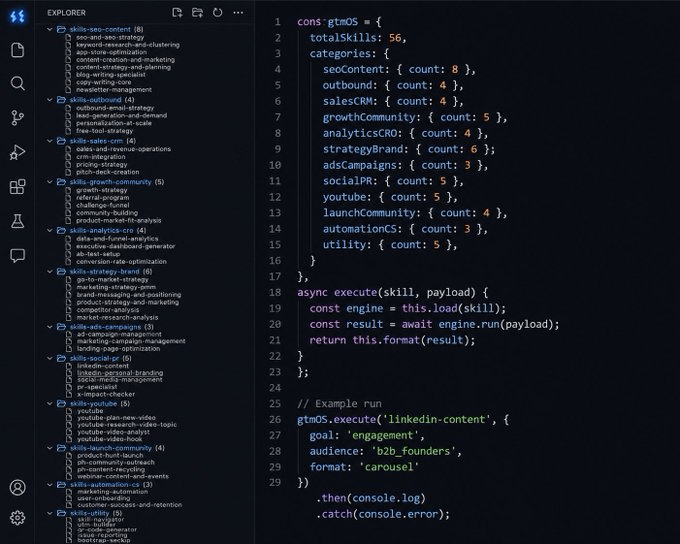Click 'linkedin-content' string in the code
Screen dimensions: 680x544
[437, 419]
